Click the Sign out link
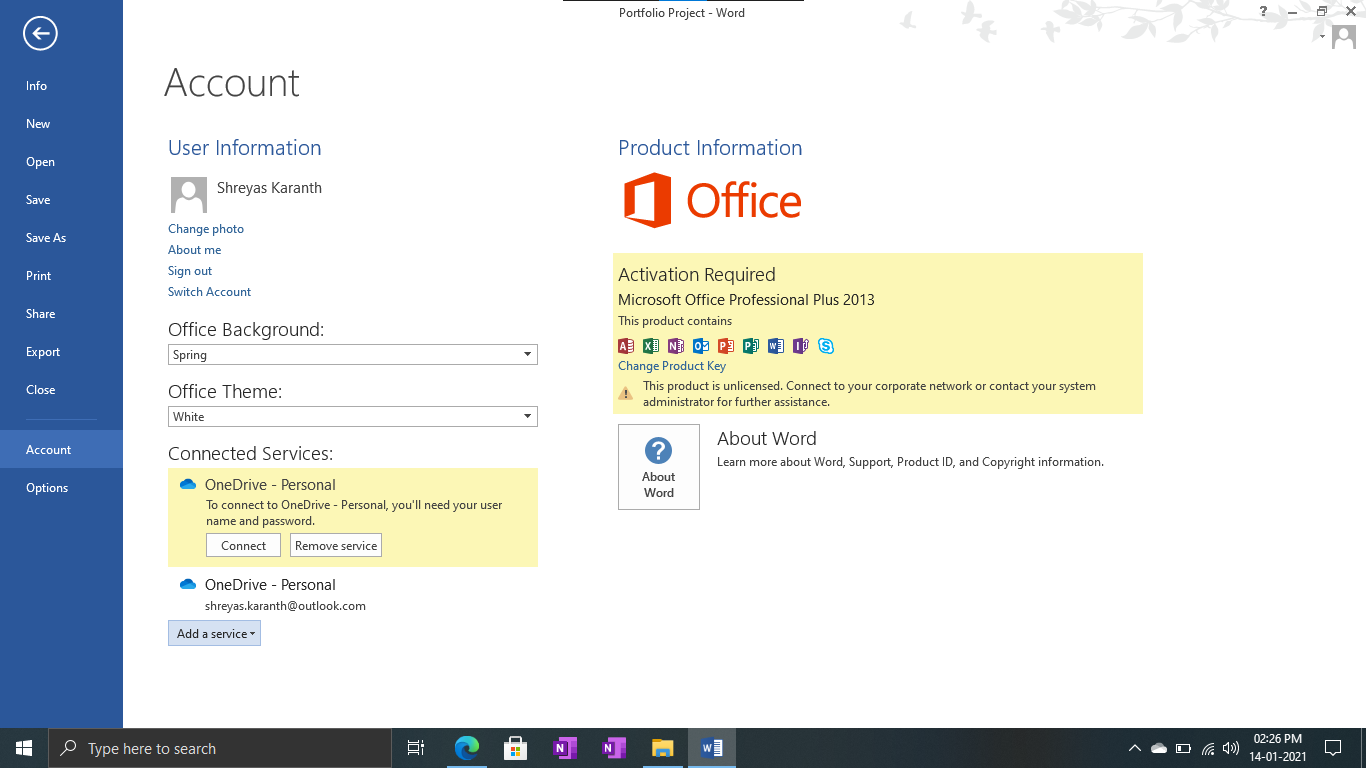The width and height of the screenshot is (1366, 768). (x=190, y=271)
